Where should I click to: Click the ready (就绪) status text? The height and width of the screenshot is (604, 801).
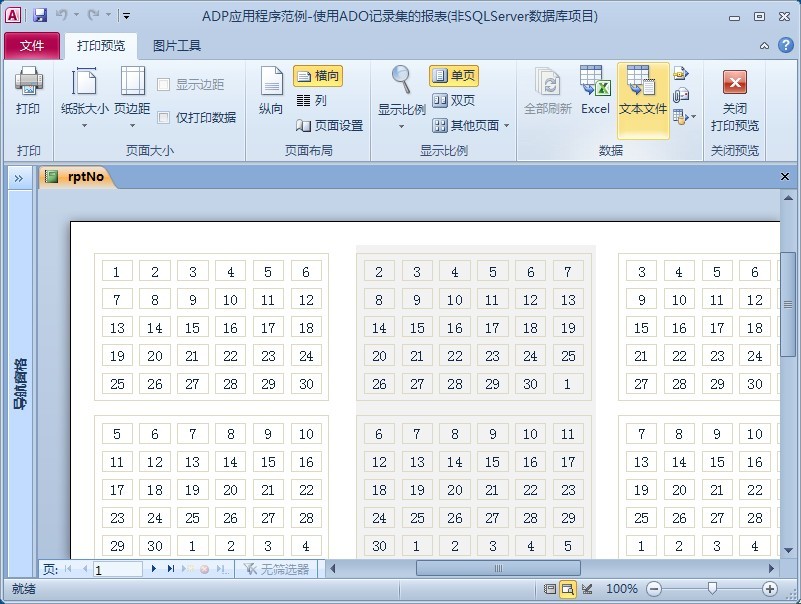coord(23,589)
